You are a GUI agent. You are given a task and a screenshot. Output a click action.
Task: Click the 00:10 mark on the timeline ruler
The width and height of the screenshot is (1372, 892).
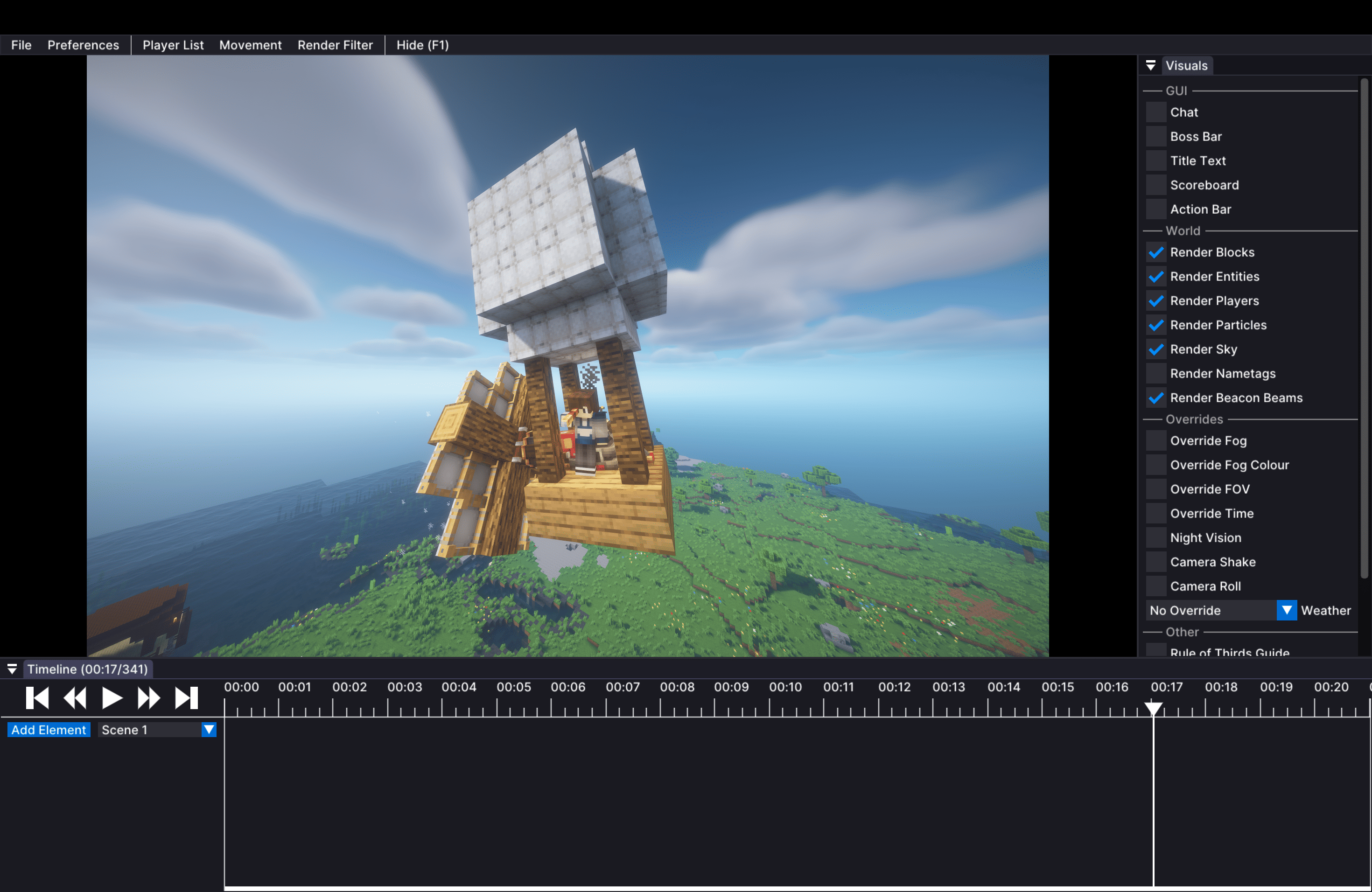click(785, 687)
